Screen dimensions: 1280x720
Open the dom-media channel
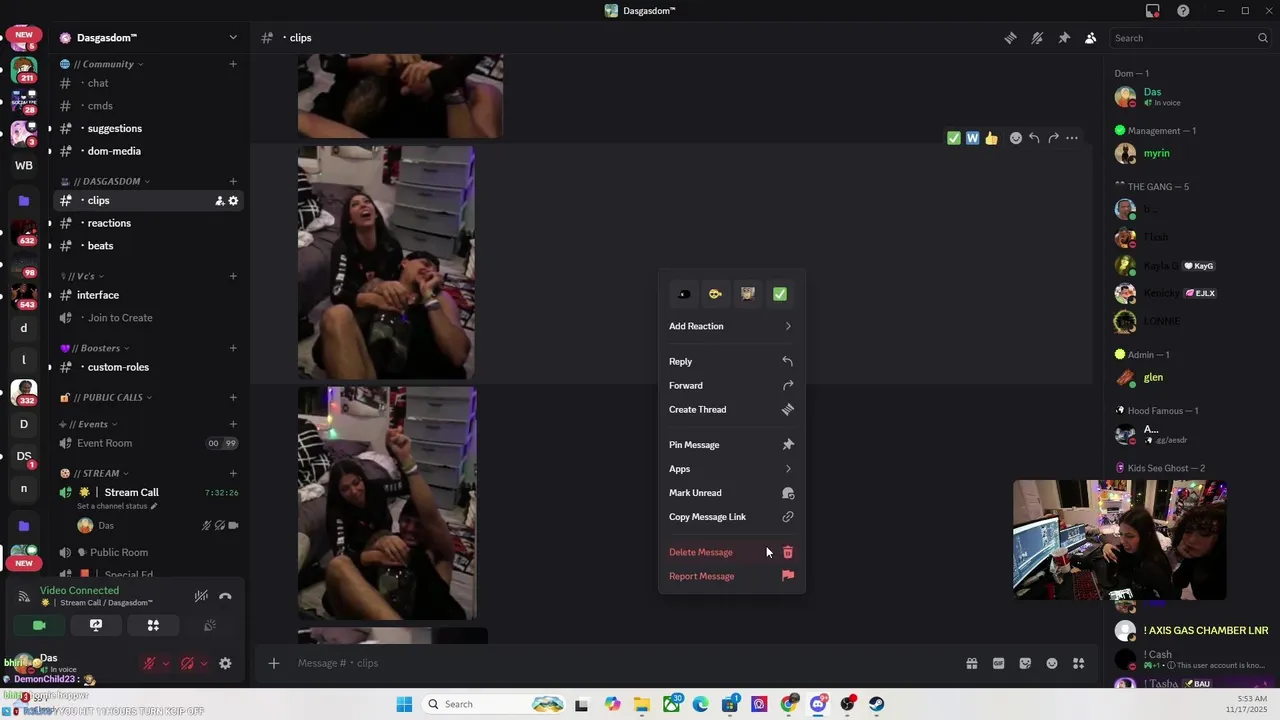[148, 151]
